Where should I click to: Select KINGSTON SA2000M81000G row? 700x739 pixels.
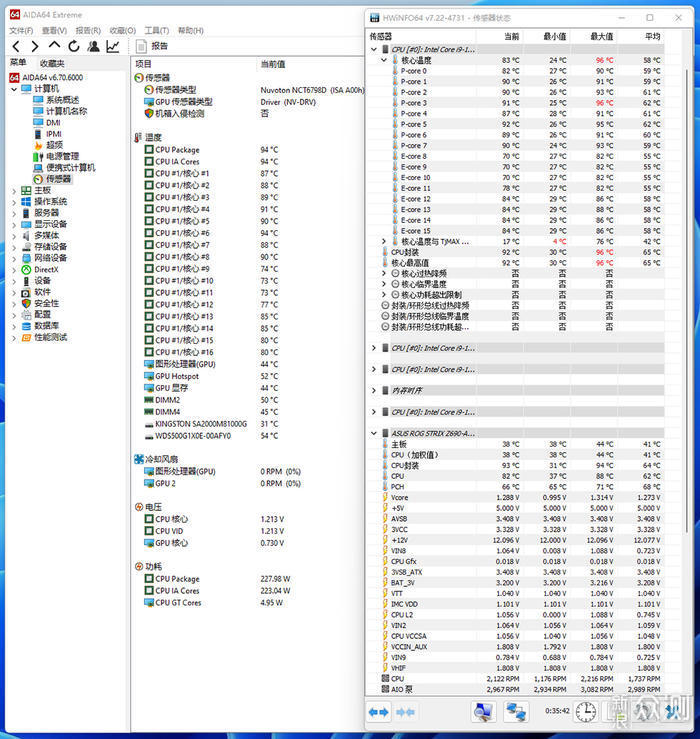click(x=210, y=424)
